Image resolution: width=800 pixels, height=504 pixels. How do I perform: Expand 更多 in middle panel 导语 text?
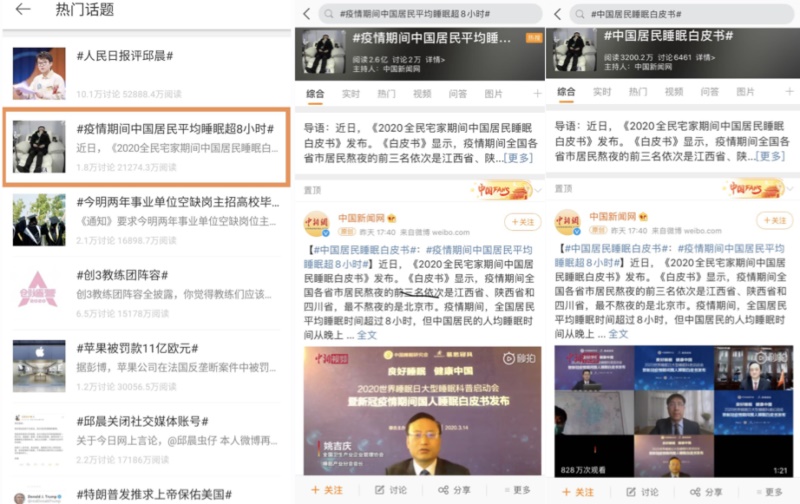tap(518, 158)
